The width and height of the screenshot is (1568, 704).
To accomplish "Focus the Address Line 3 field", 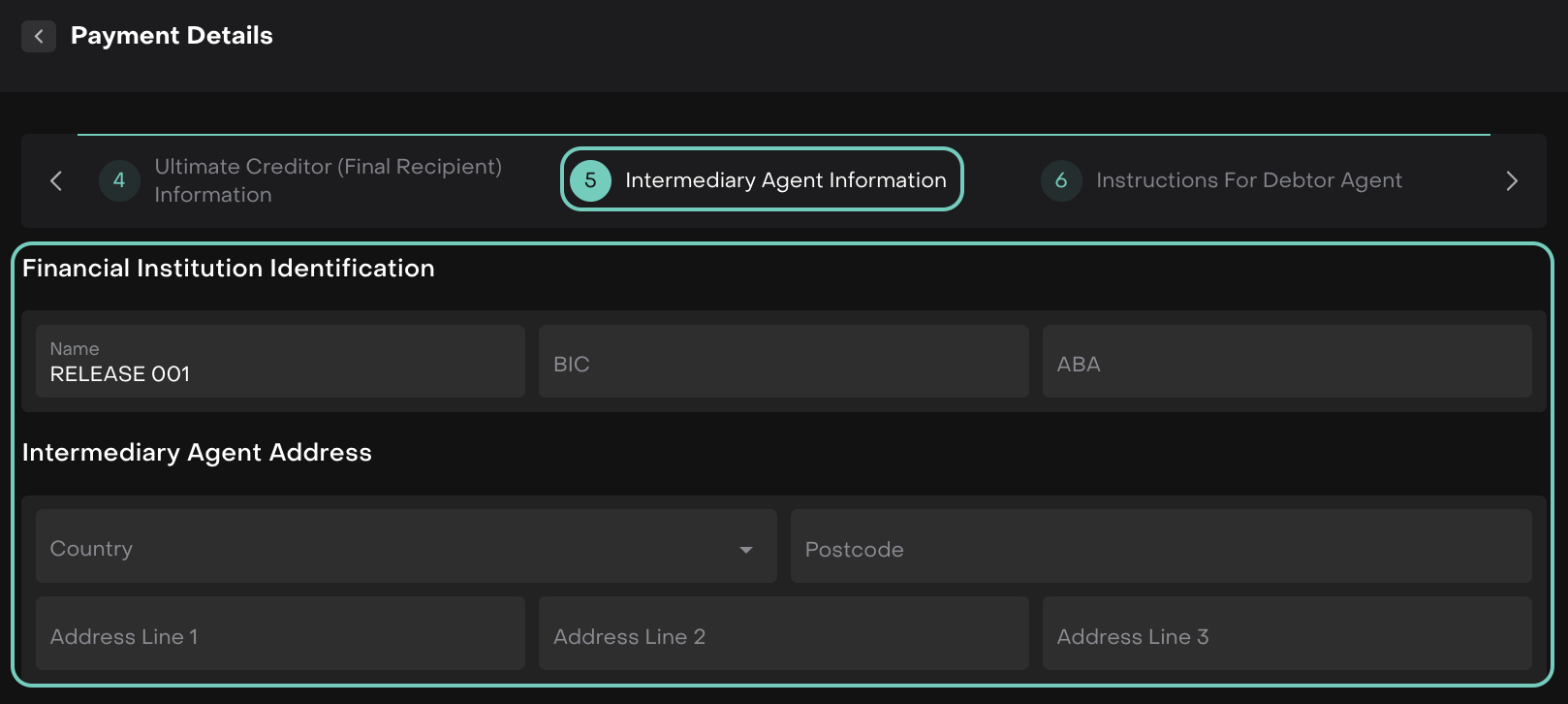I will coord(1286,634).
